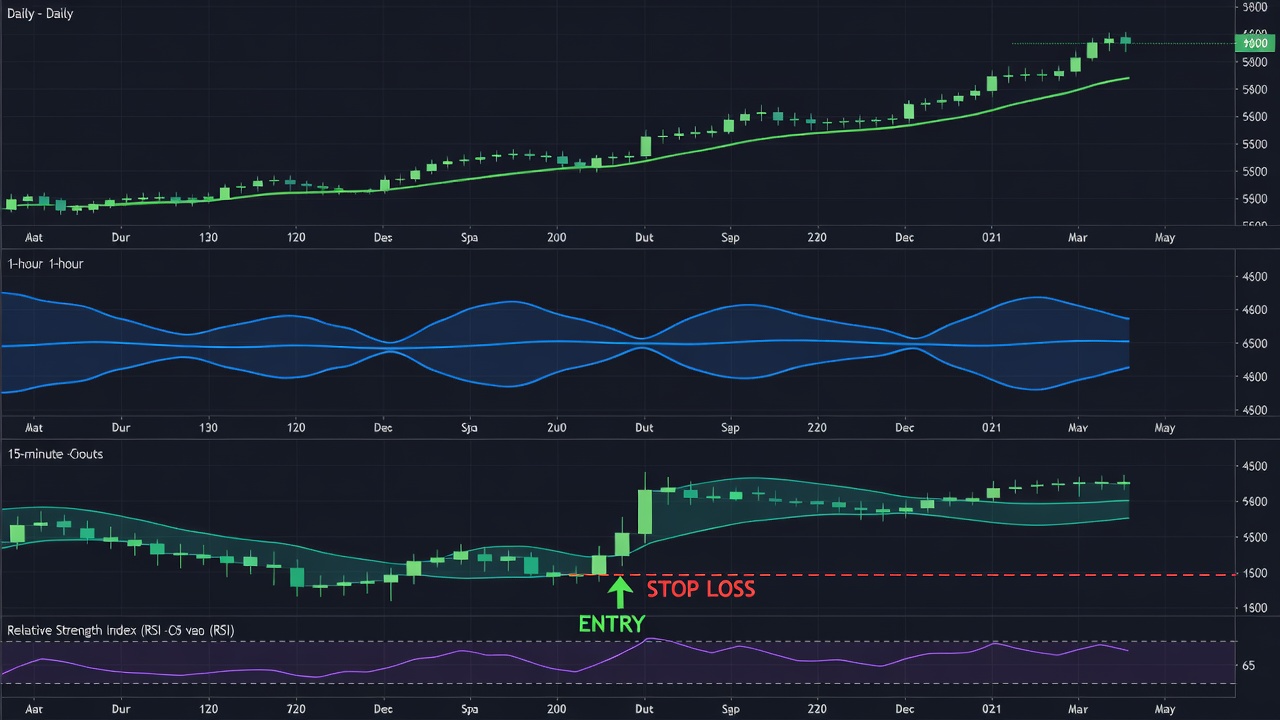Click the "May" label on RSI time axis

[x=1165, y=708]
